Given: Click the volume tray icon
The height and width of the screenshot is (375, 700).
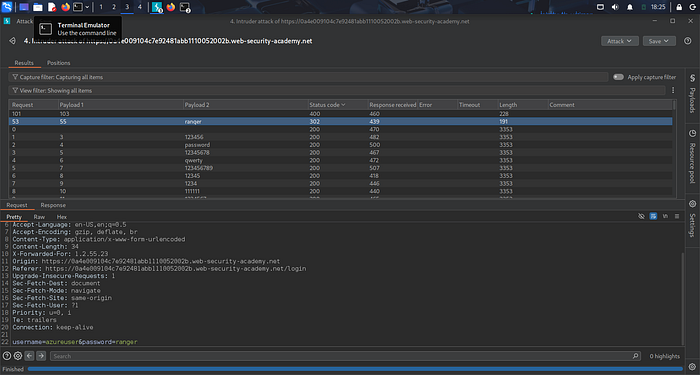Looking at the screenshot, I should point(615,7).
